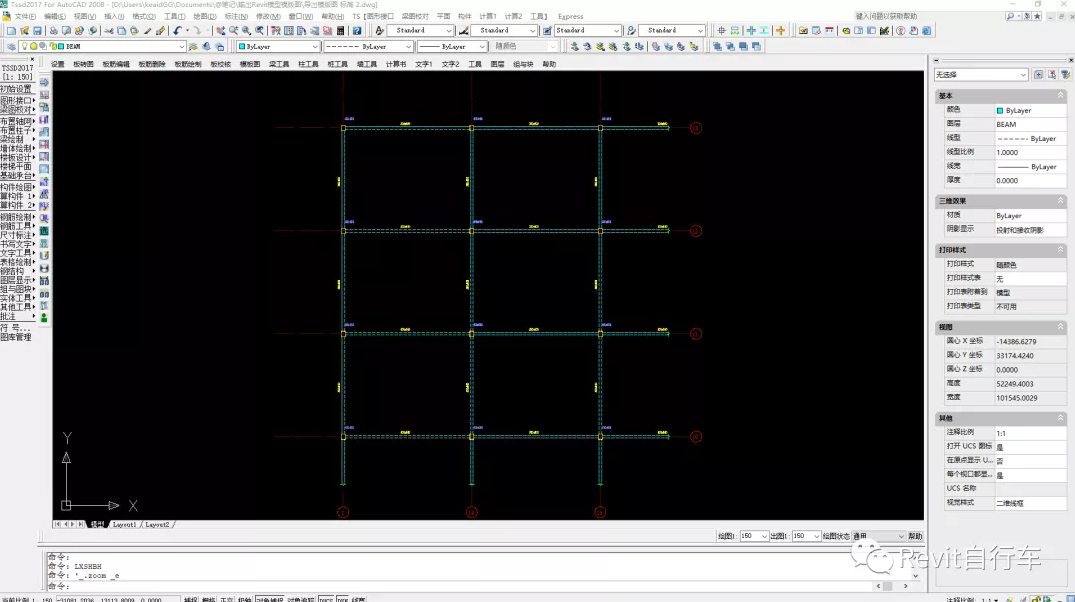
Task: Open the Layer Properties Manager icon
Action: (x=10, y=47)
